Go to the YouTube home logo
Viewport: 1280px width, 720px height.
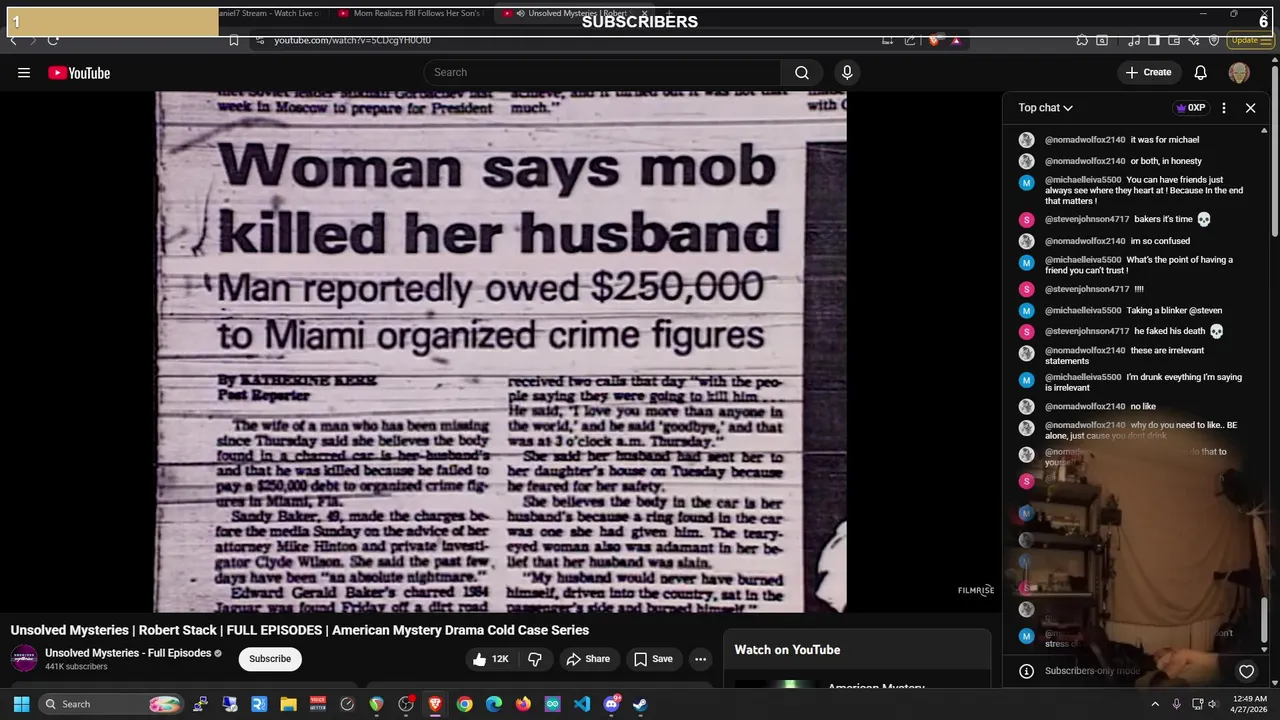79,73
